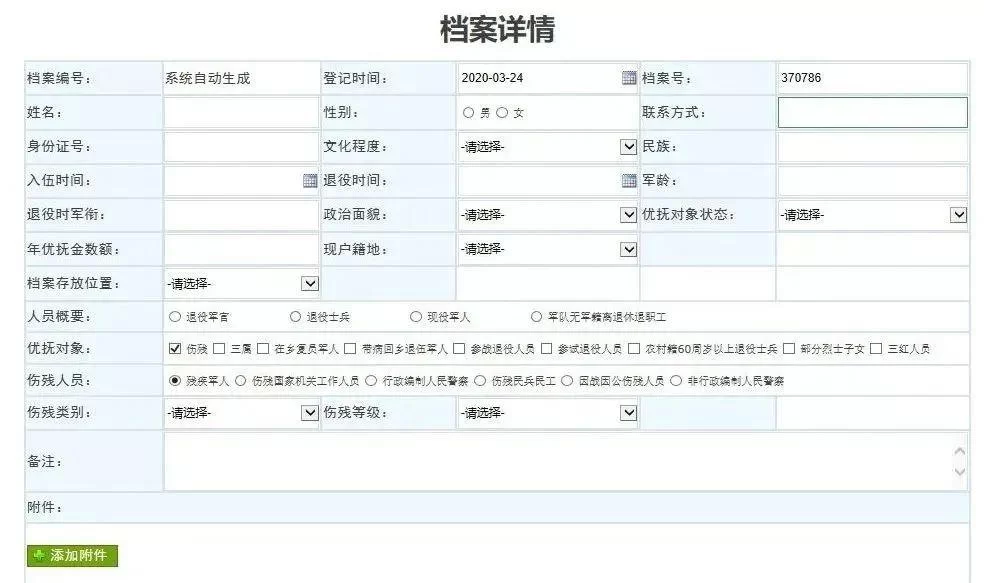The height and width of the screenshot is (583, 984).
Task: Open the 登记时间 calendar picker icon
Action: (x=628, y=78)
